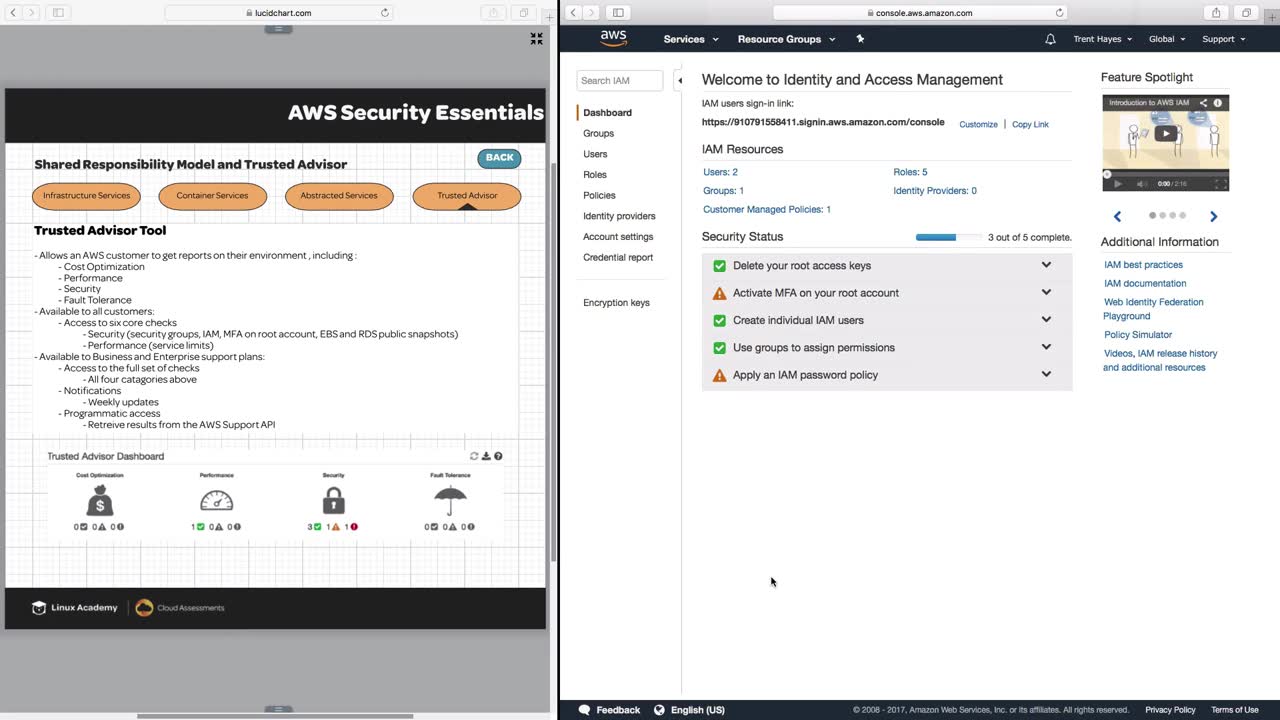Viewport: 1280px width, 720px height.
Task: Open the Support dropdown menu
Action: [x=1223, y=39]
